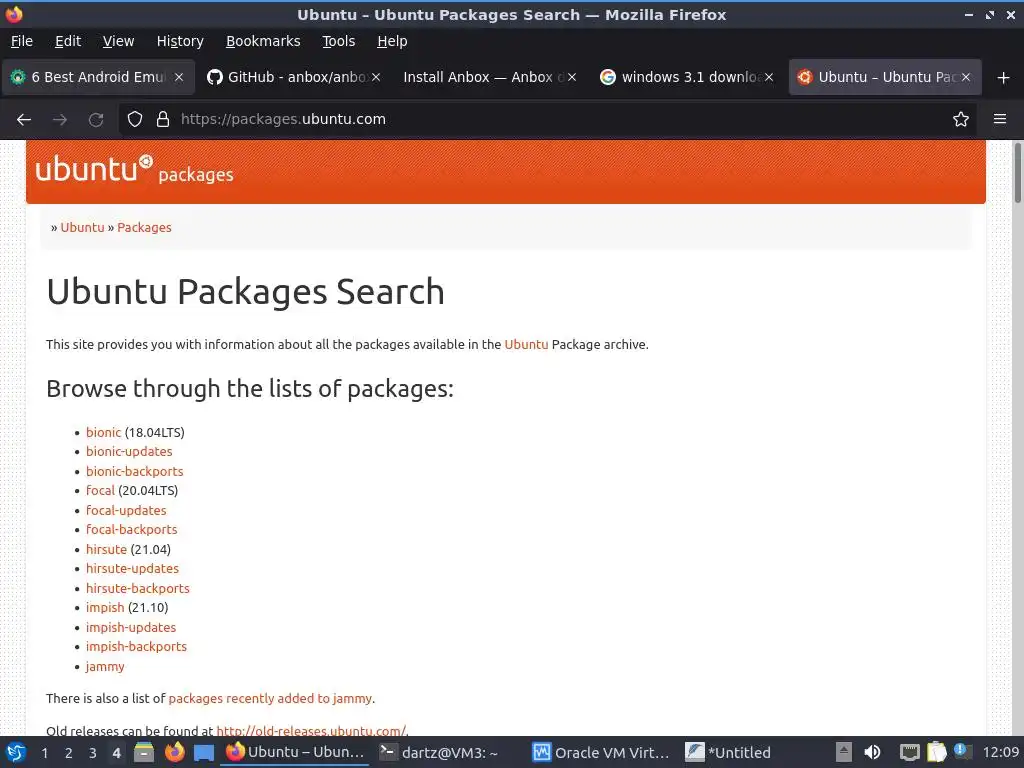Screen dimensions: 1024x768
Task: Switch to workspace 4
Action: pyautogui.click(x=116, y=753)
